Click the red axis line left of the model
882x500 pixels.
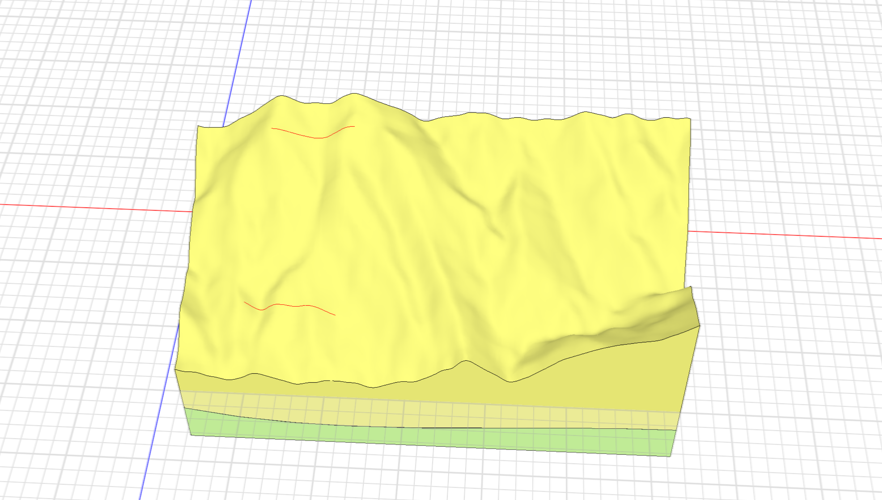[90, 205]
